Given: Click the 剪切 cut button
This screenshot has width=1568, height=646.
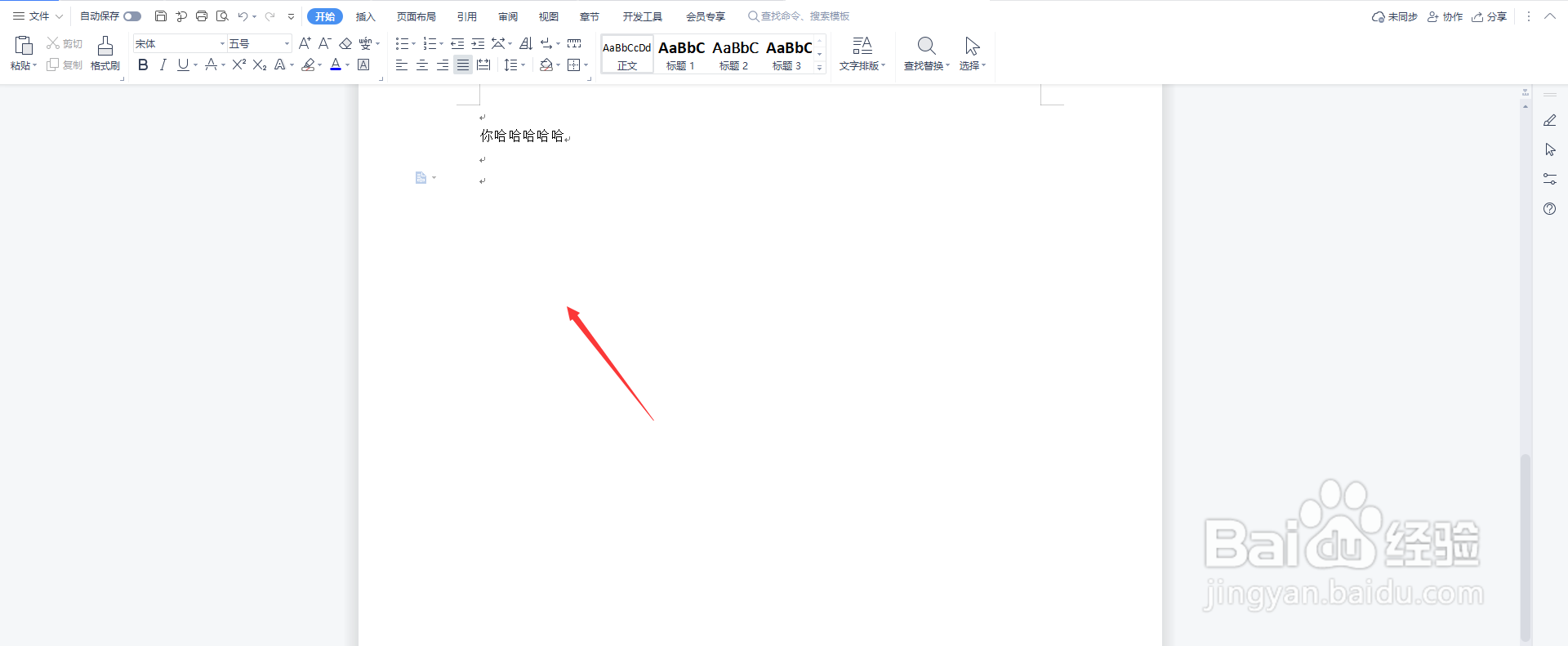Looking at the screenshot, I should coord(65,43).
